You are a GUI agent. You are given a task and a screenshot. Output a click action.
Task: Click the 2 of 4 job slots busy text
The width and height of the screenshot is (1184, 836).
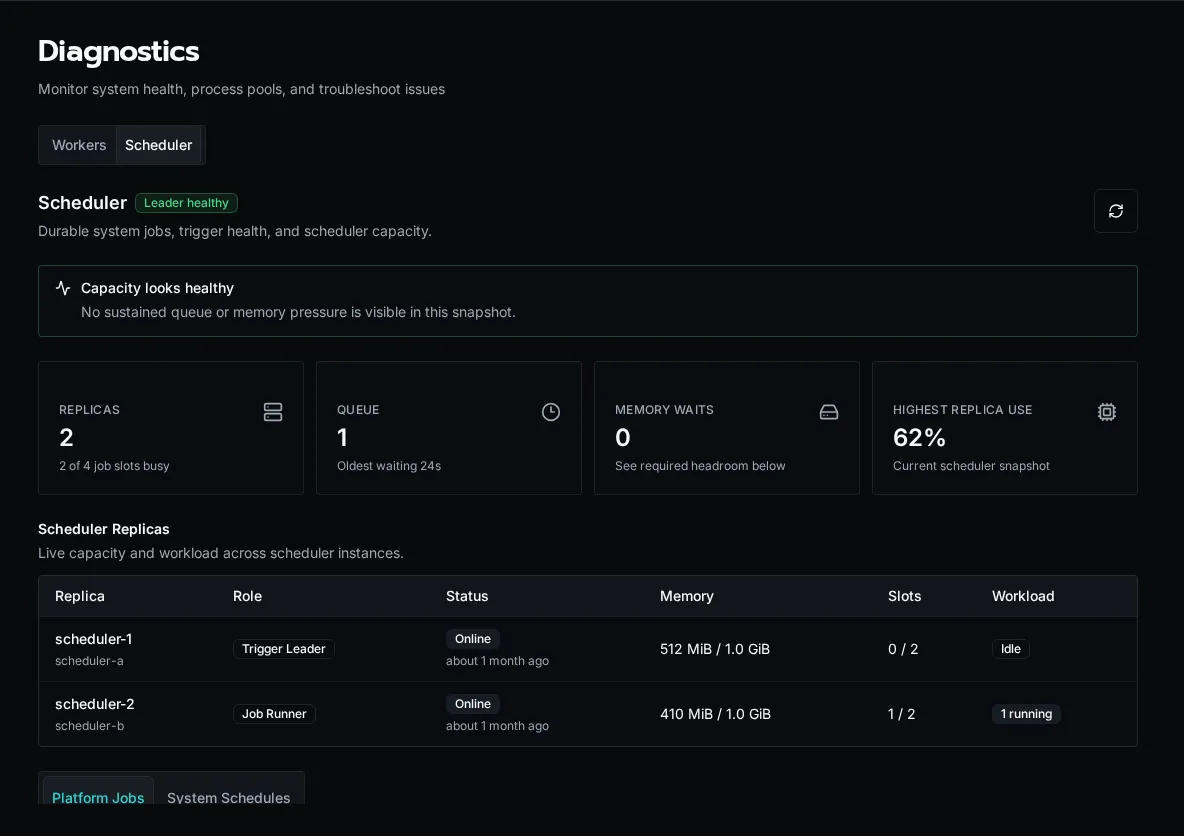(114, 466)
